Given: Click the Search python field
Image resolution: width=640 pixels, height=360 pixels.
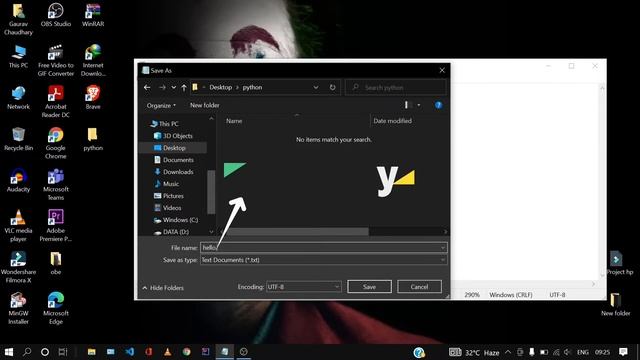Looking at the screenshot, I should point(396,87).
